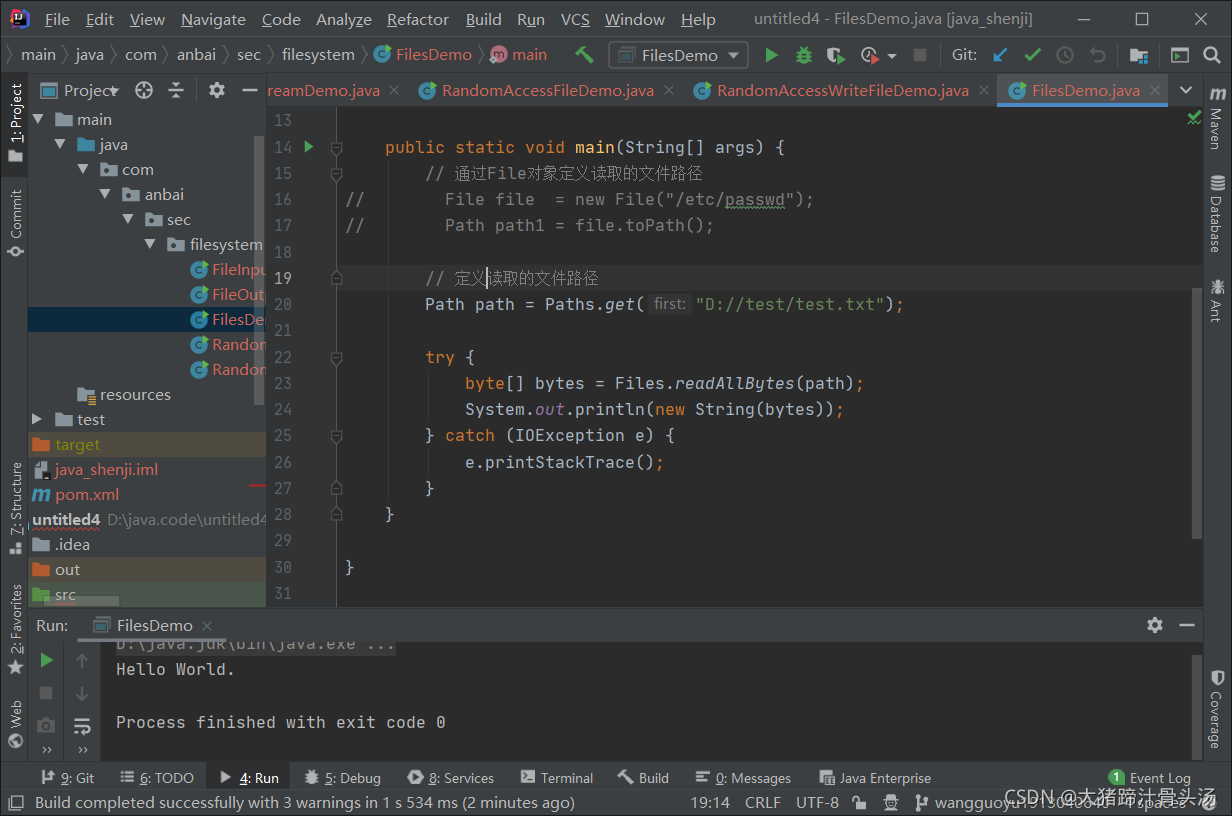Open the profiler dropdown arrow in toolbar
This screenshot has height=816, width=1232.
(x=892, y=56)
